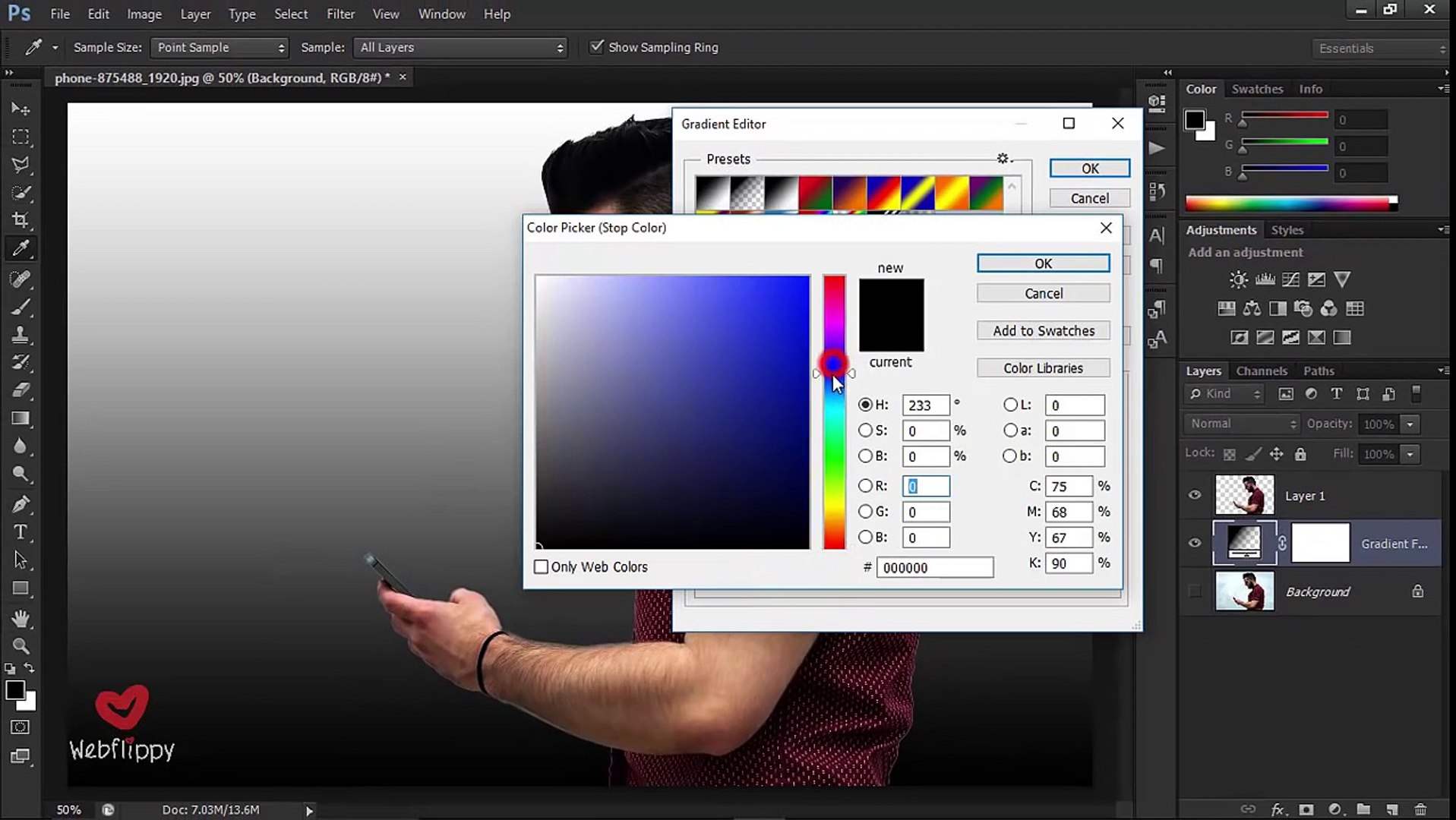Click Add to Swatches button
This screenshot has height=820, width=1456.
coord(1043,331)
